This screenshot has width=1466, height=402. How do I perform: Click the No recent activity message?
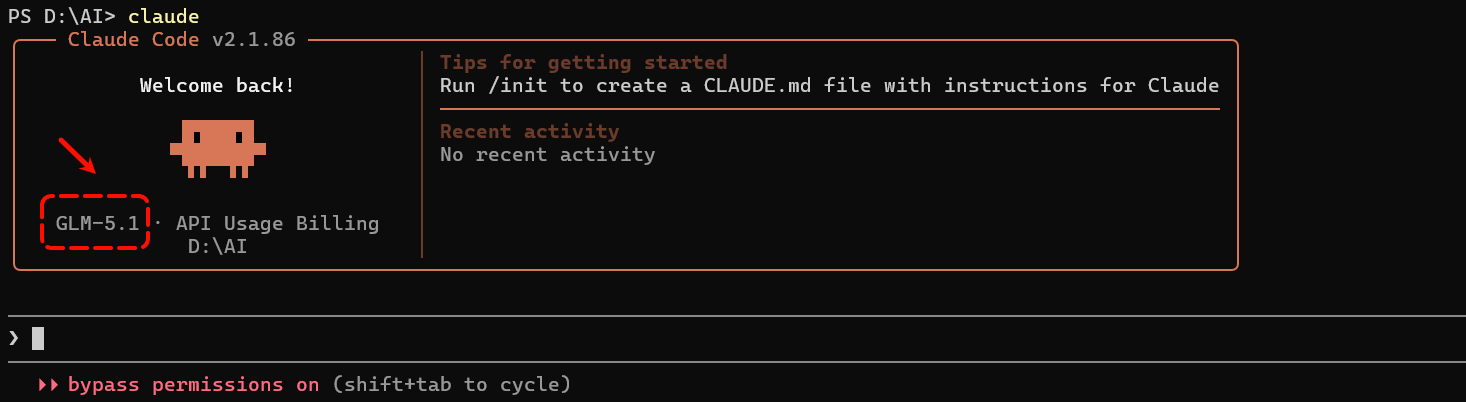pyautogui.click(x=547, y=155)
